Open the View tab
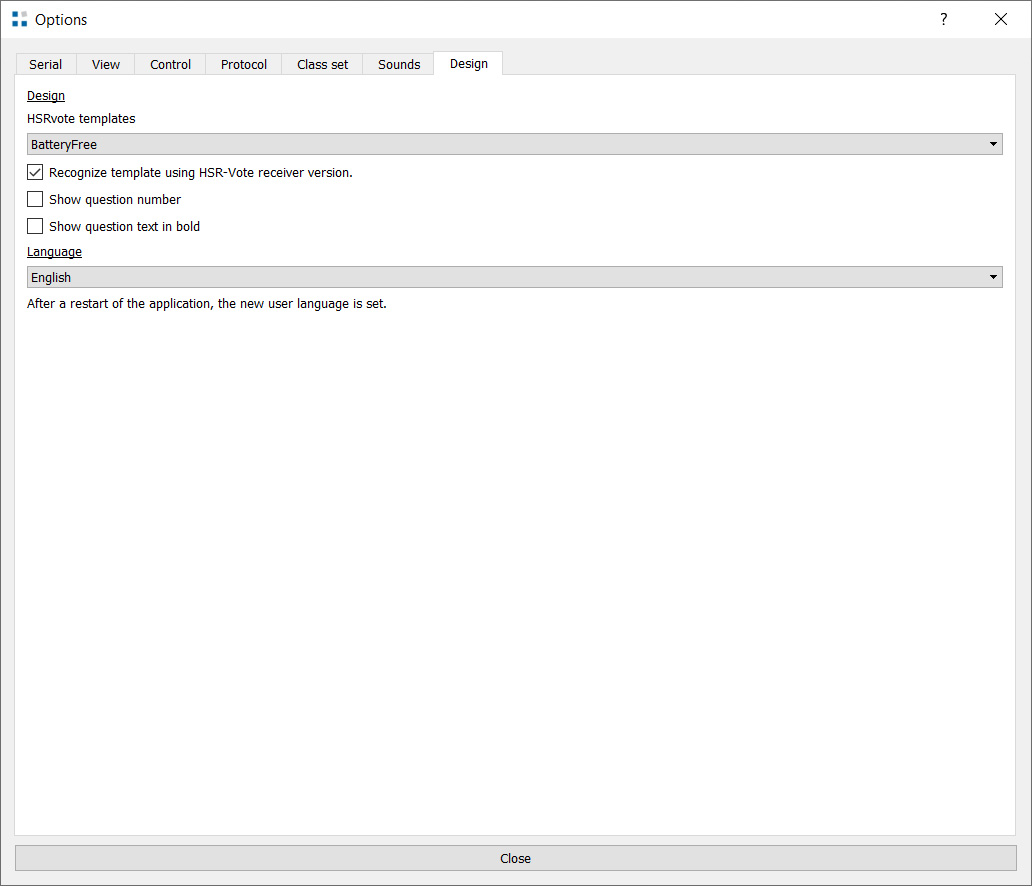The height and width of the screenshot is (886, 1032). (106, 64)
